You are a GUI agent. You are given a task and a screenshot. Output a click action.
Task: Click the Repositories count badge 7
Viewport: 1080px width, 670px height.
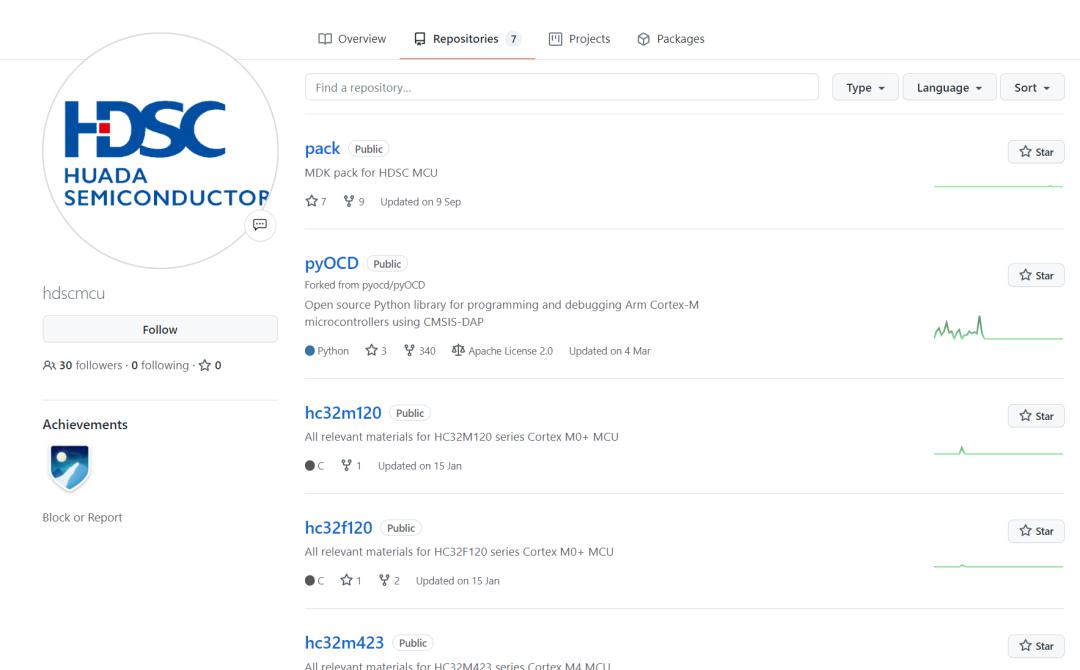tap(513, 39)
